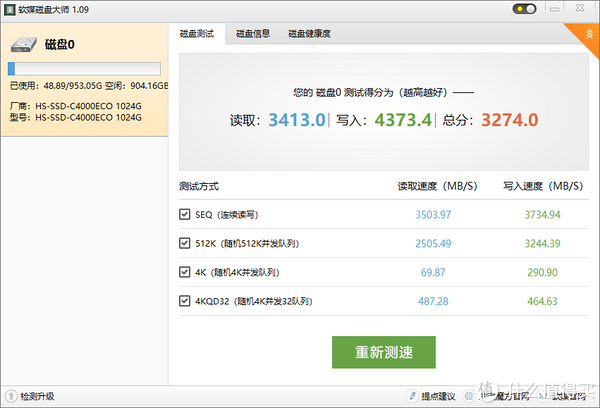The height and width of the screenshot is (408, 600).
Task: Collapse panel via orange corner chevron
Action: [589, 34]
